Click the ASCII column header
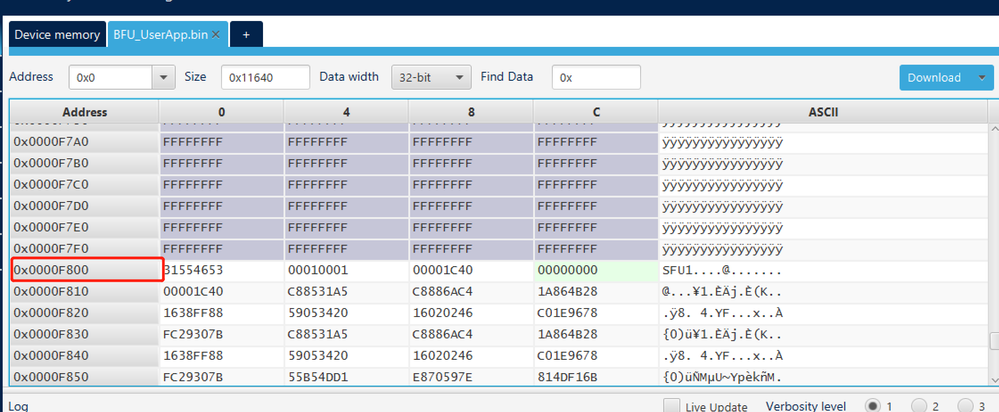999x412 pixels. click(x=823, y=112)
